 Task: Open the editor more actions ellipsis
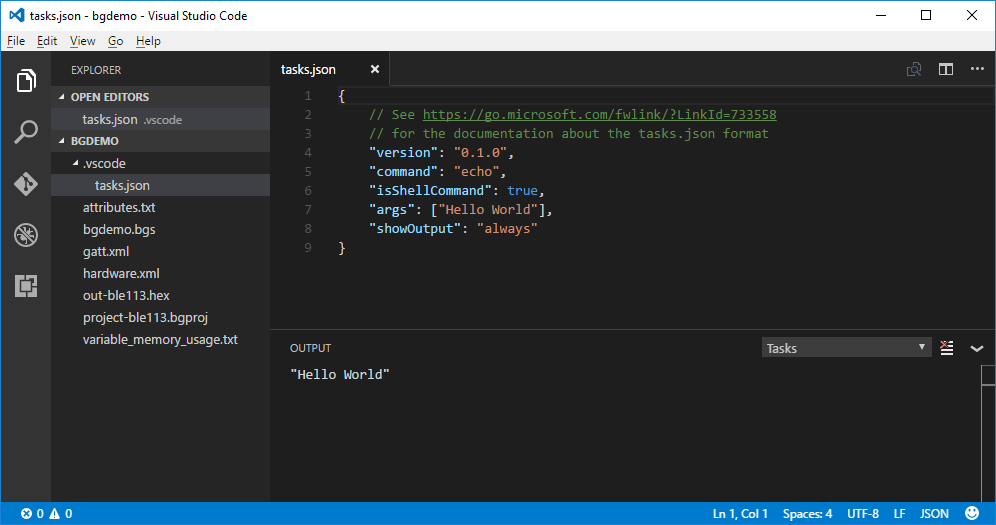pos(977,69)
